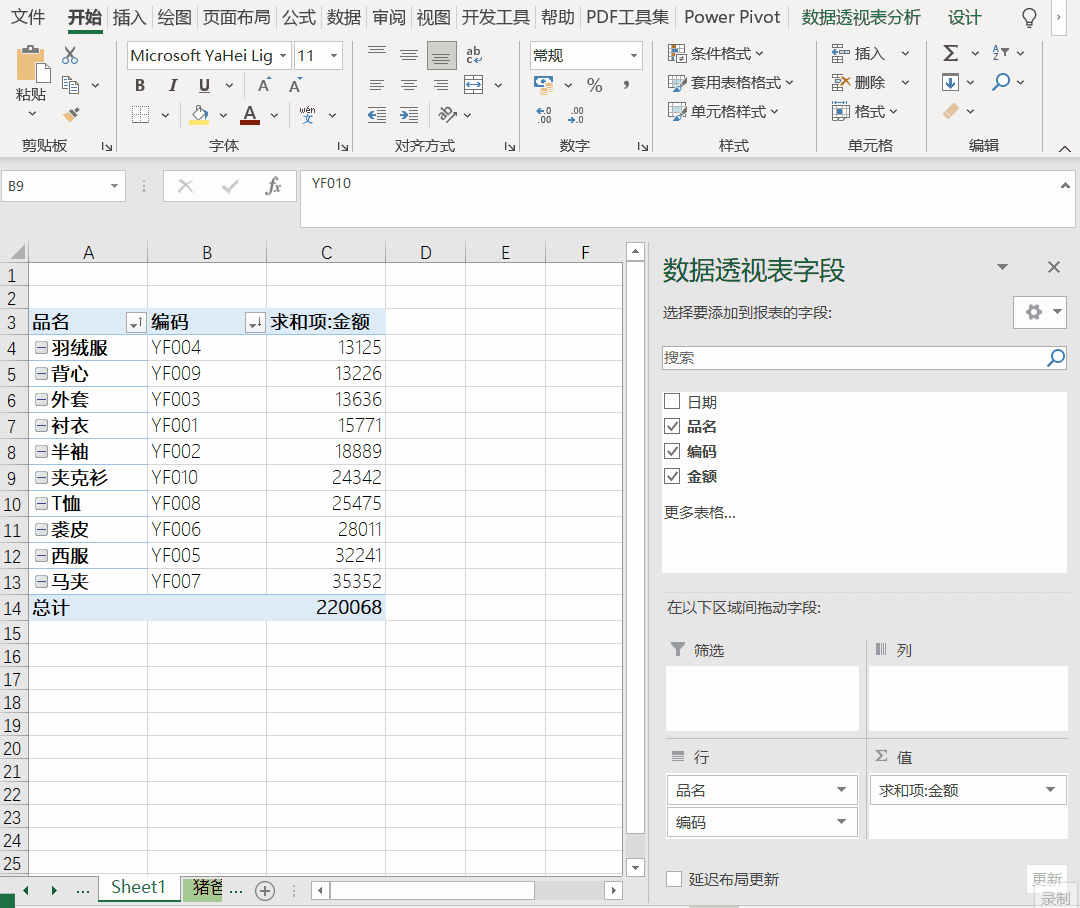Image resolution: width=1080 pixels, height=908 pixels.
Task: Click the phonetic guide wén icon
Action: 307,114
